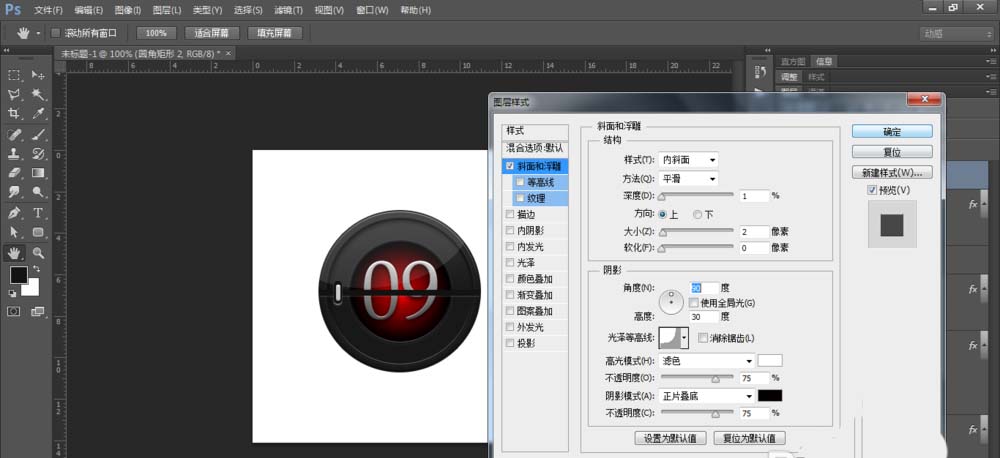This screenshot has width=1000, height=458.
Task: Open the 样式 (Style) dropdown showing 内斜面
Action: pos(689,160)
